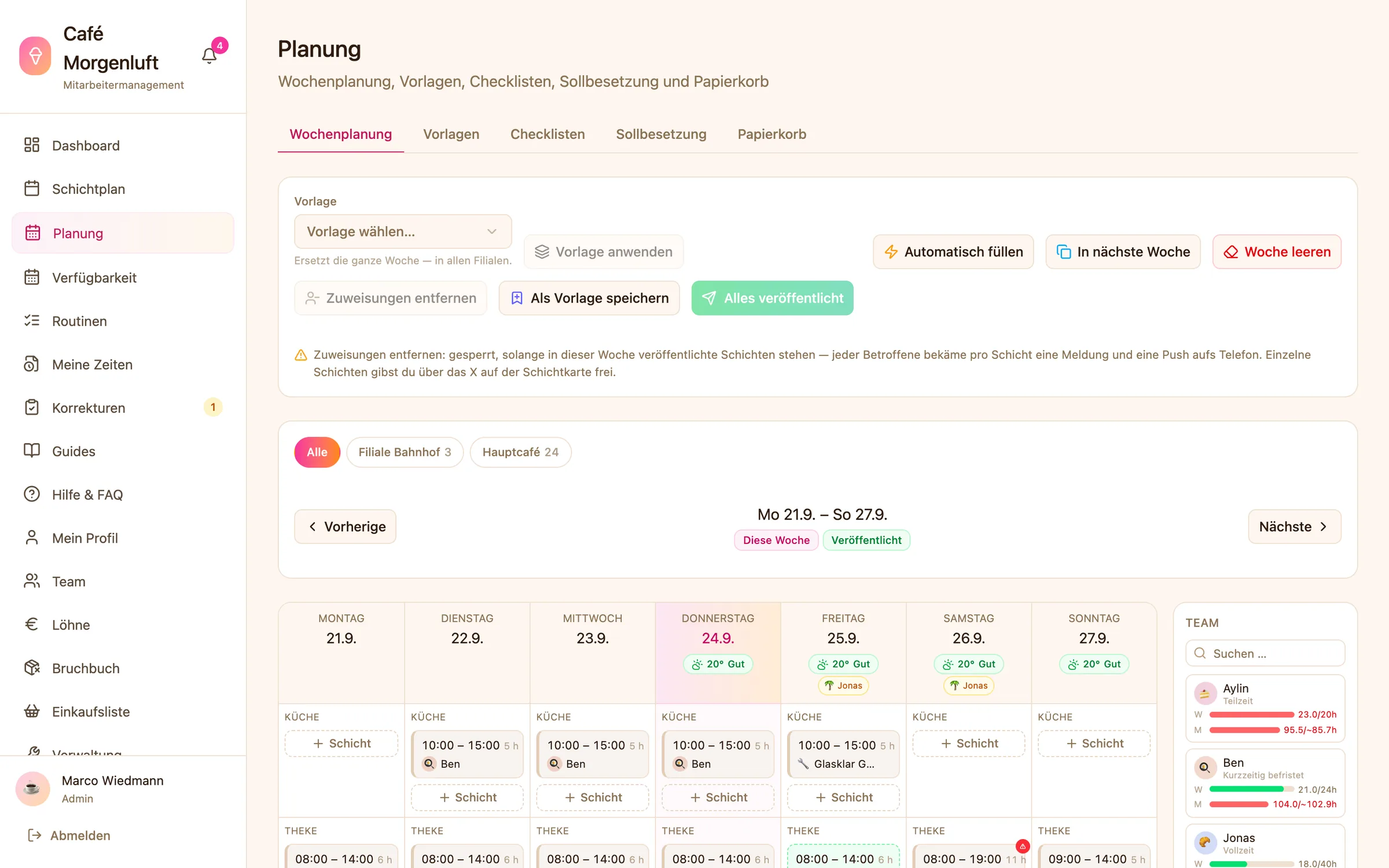Switch to the Papierkorb tab
This screenshot has width=1389, height=868.
[x=771, y=134]
